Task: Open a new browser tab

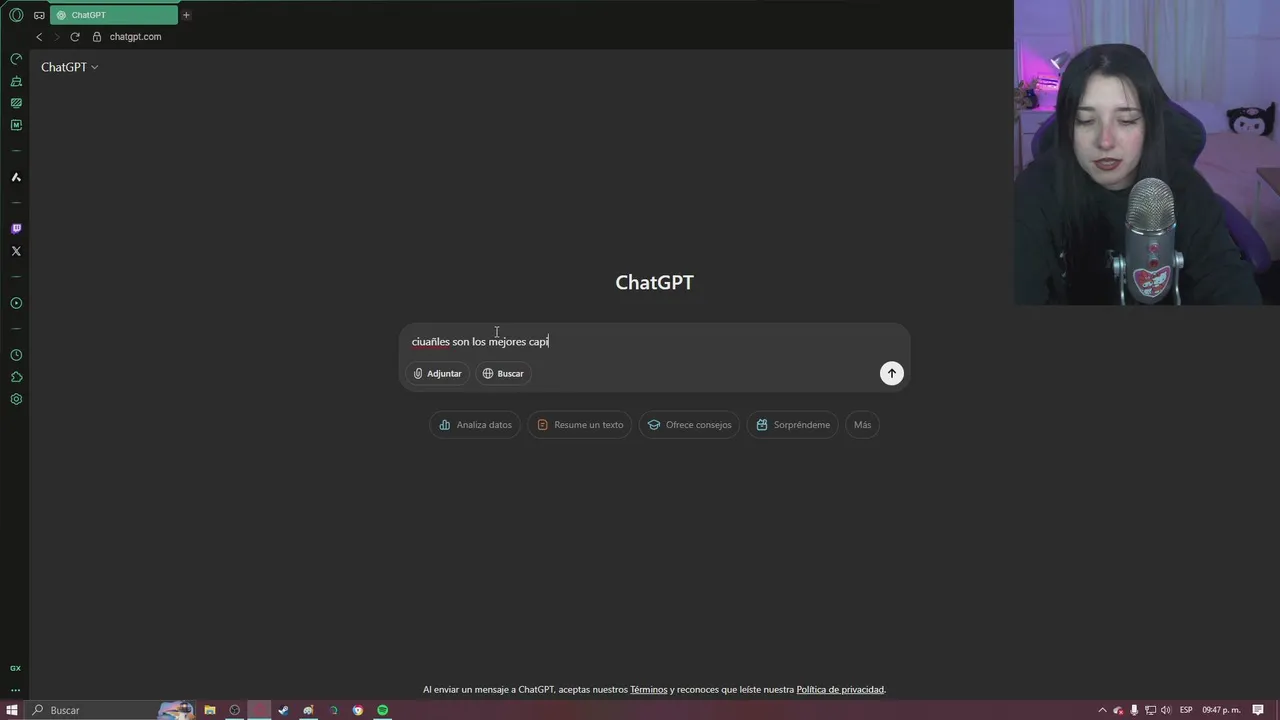Action: [x=186, y=15]
